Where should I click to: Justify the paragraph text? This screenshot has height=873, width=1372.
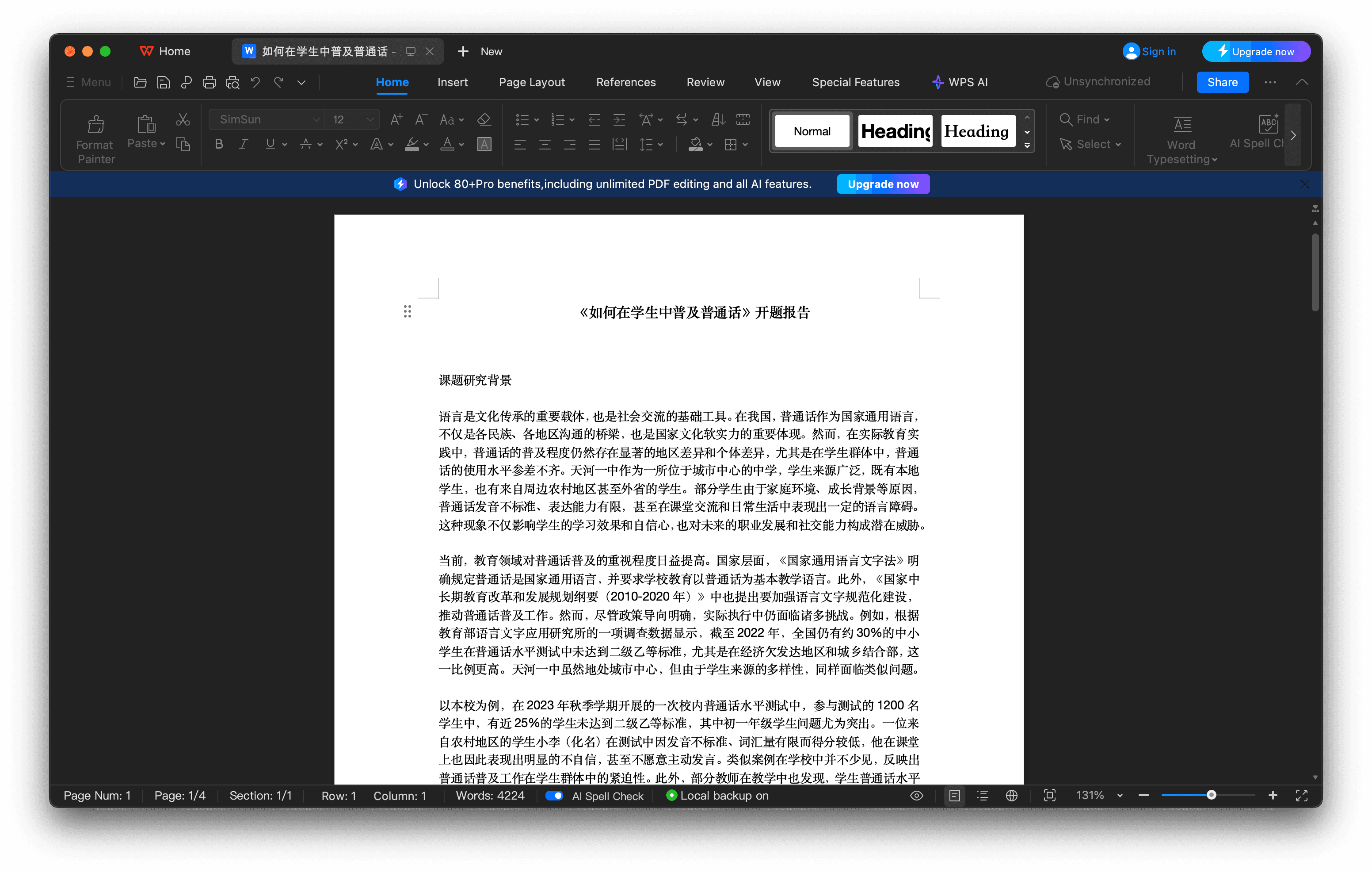pyautogui.click(x=594, y=144)
